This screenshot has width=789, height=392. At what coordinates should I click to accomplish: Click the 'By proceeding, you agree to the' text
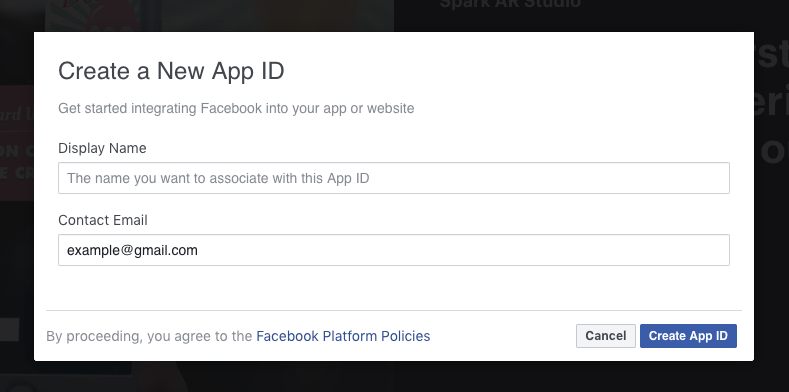tap(149, 336)
